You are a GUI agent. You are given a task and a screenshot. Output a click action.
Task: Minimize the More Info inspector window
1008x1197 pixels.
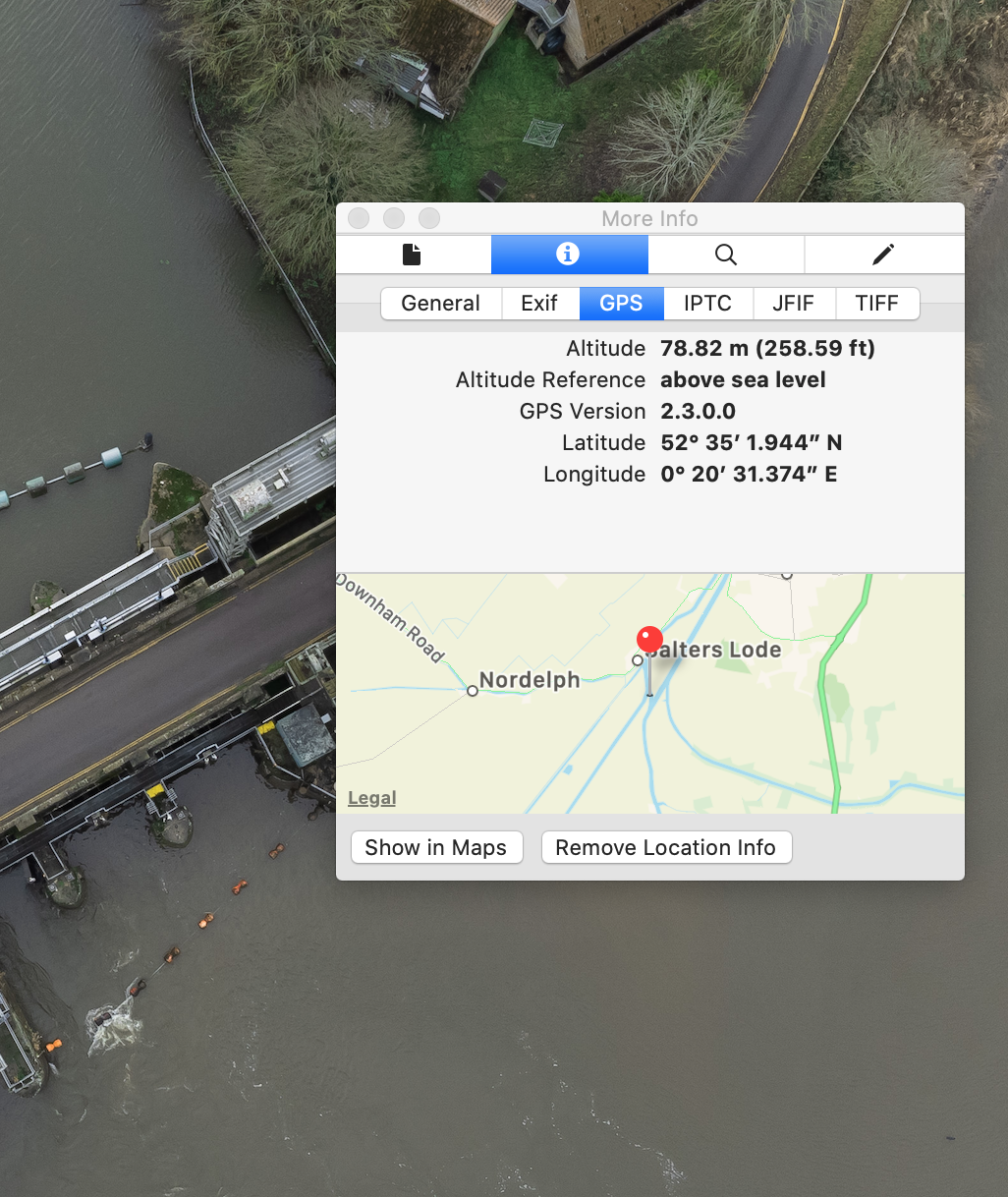click(394, 218)
